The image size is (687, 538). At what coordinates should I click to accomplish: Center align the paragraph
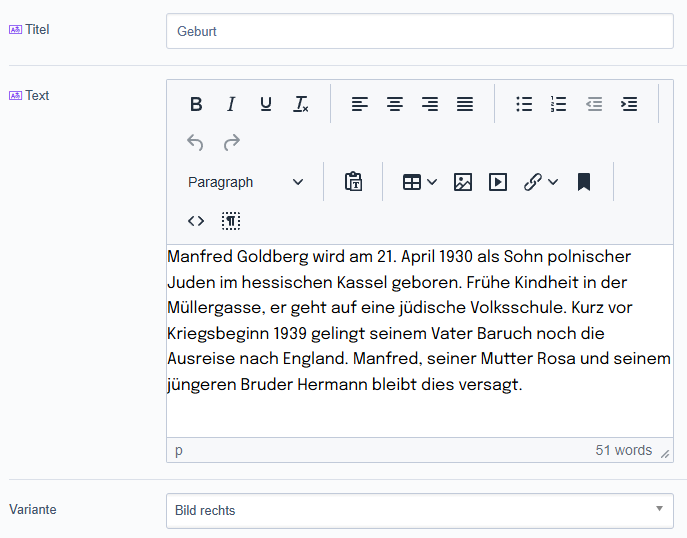(395, 104)
